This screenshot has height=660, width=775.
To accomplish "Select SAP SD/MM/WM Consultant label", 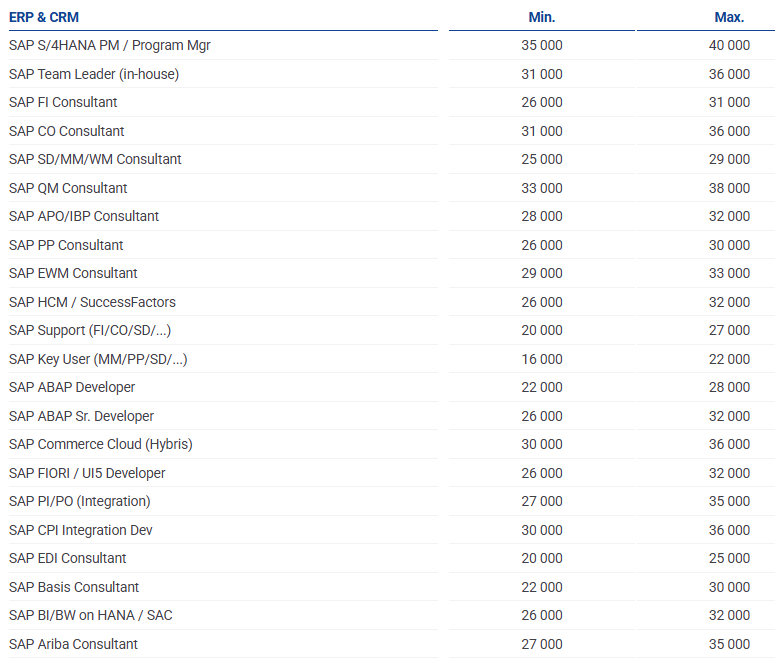I will pos(95,159).
